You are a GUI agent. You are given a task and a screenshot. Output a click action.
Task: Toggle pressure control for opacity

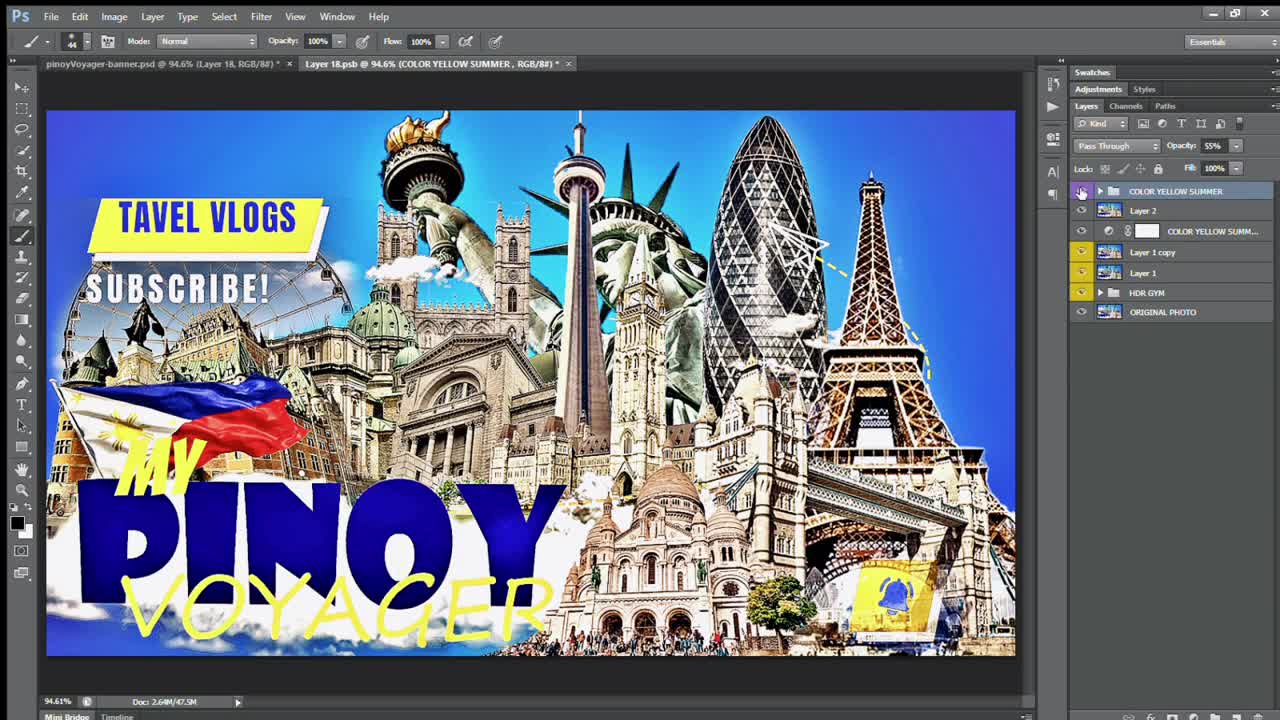362,41
